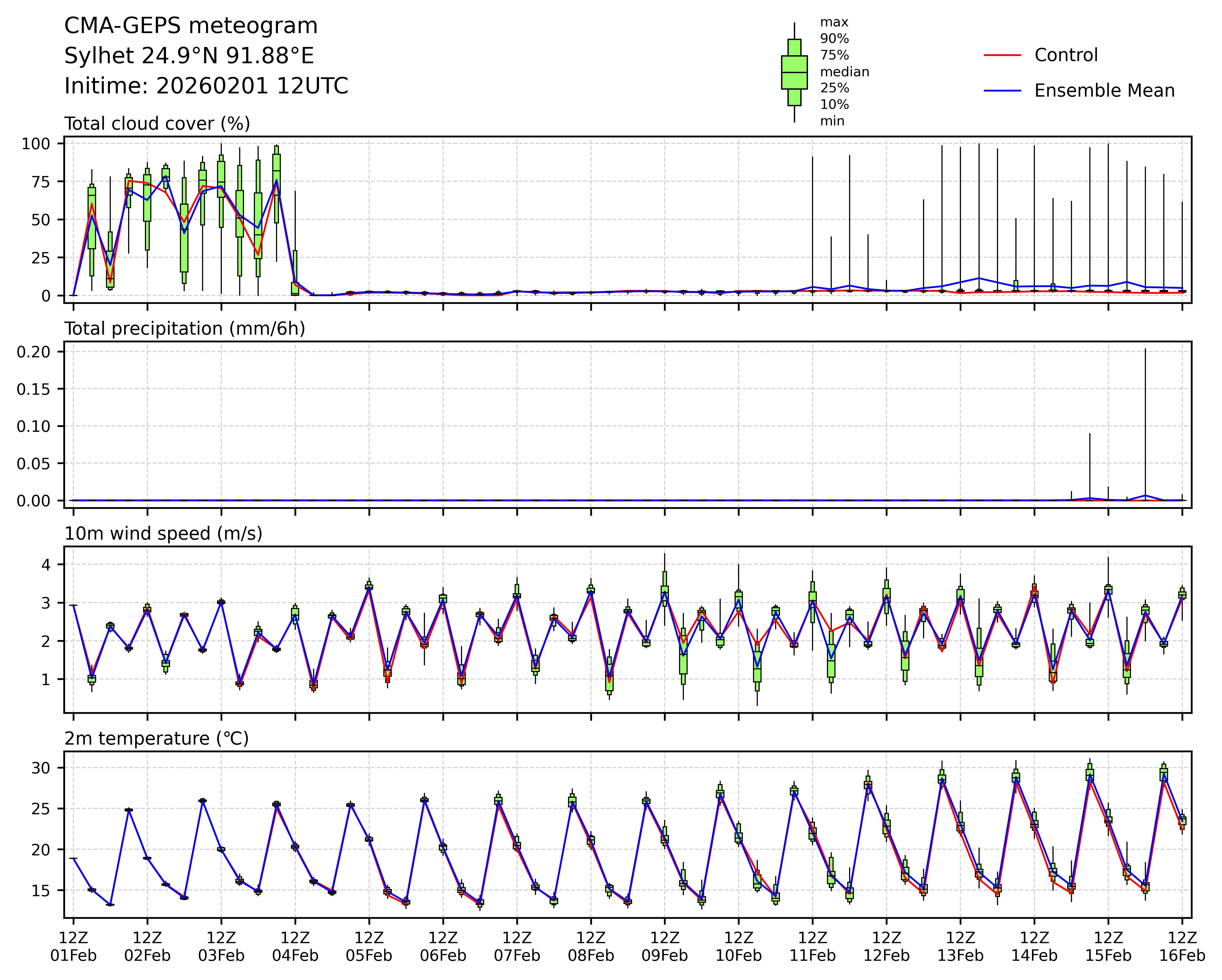Viewport: 1222px width, 980px height.
Task: Click the Total cloud cover (%) panel title
Action: click(x=157, y=124)
